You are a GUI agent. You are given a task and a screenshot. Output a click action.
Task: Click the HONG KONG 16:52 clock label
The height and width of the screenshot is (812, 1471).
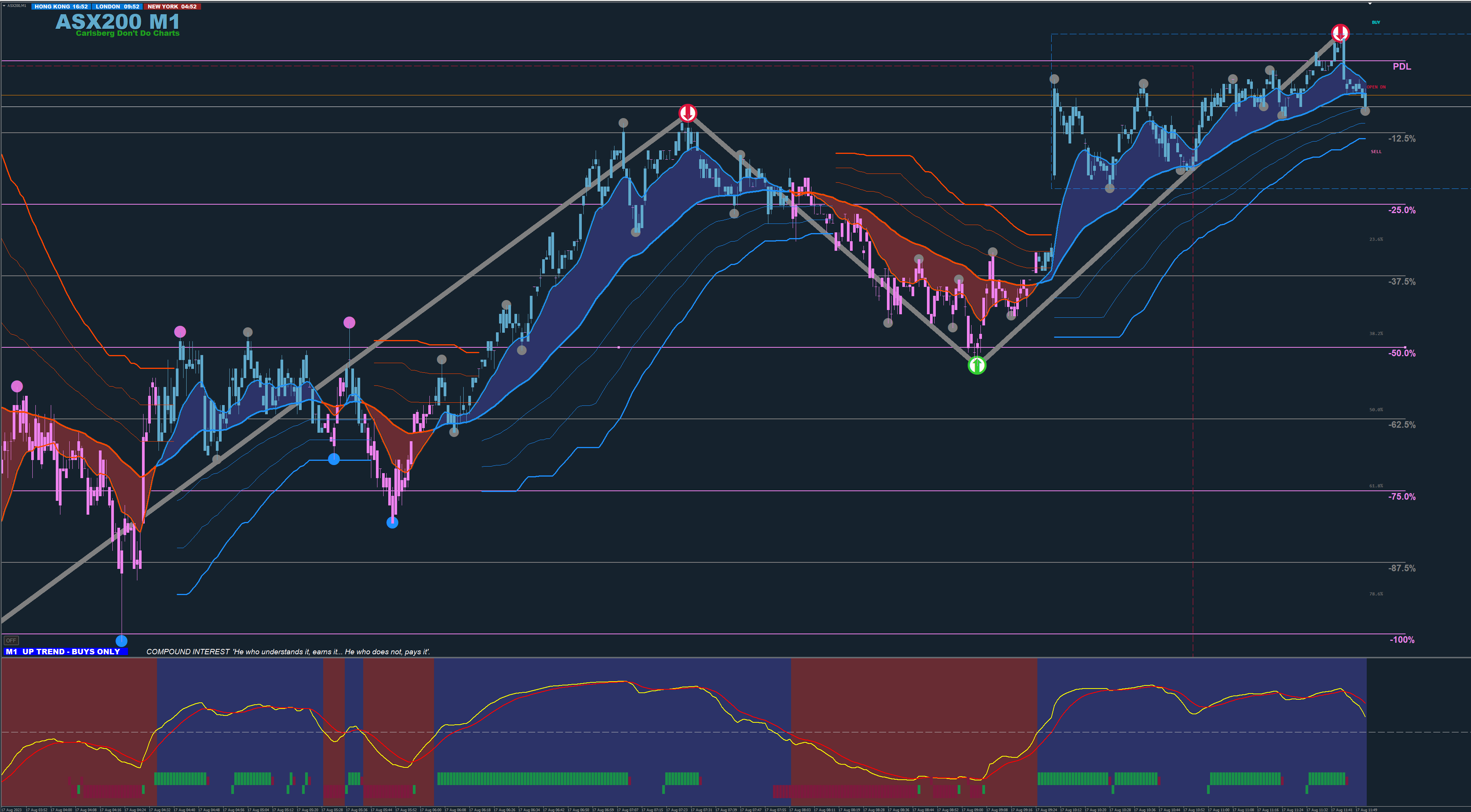[61, 7]
